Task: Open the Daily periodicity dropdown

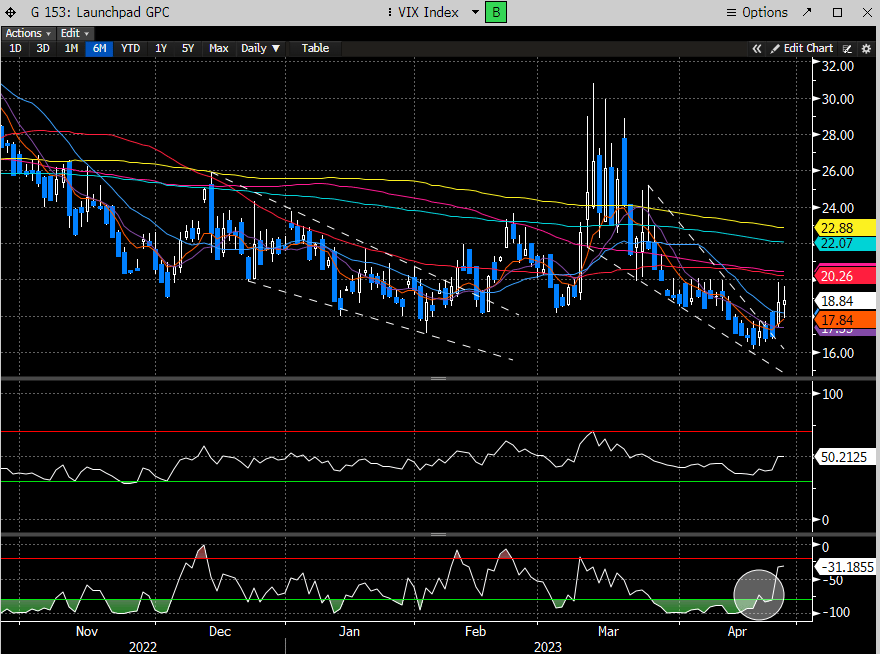Action: click(x=260, y=48)
